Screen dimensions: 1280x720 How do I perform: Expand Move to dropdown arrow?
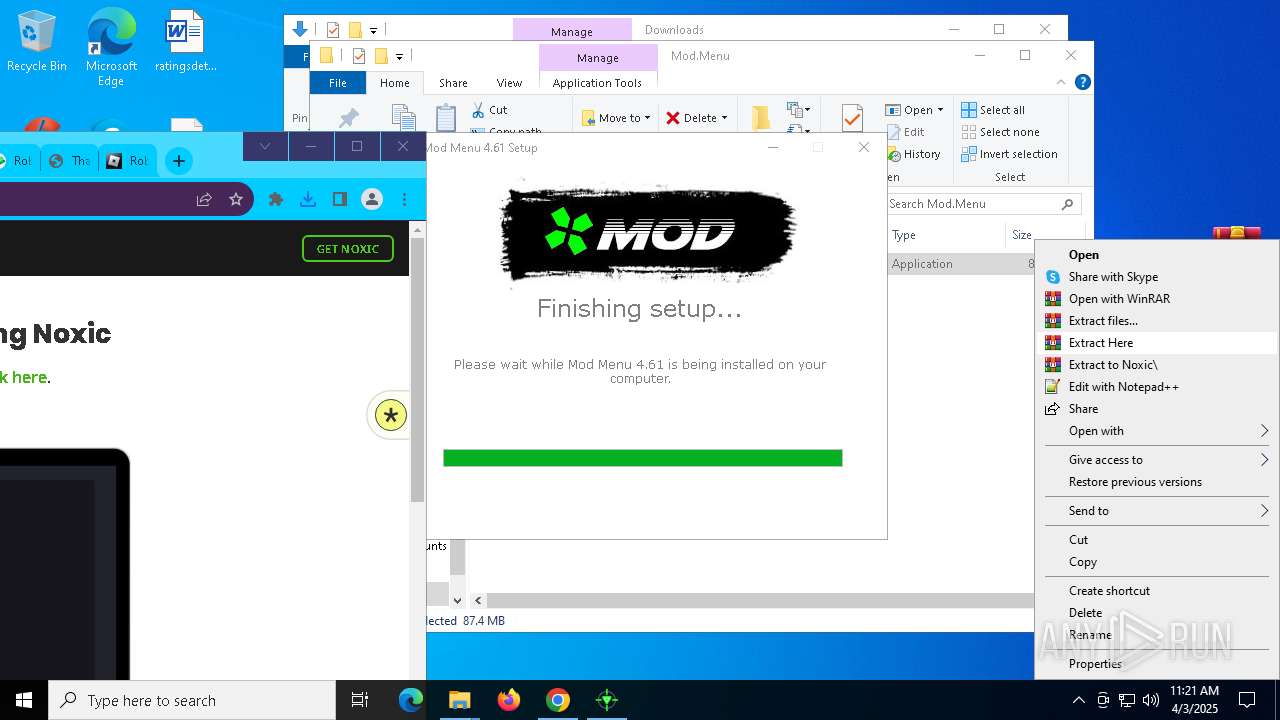click(647, 118)
